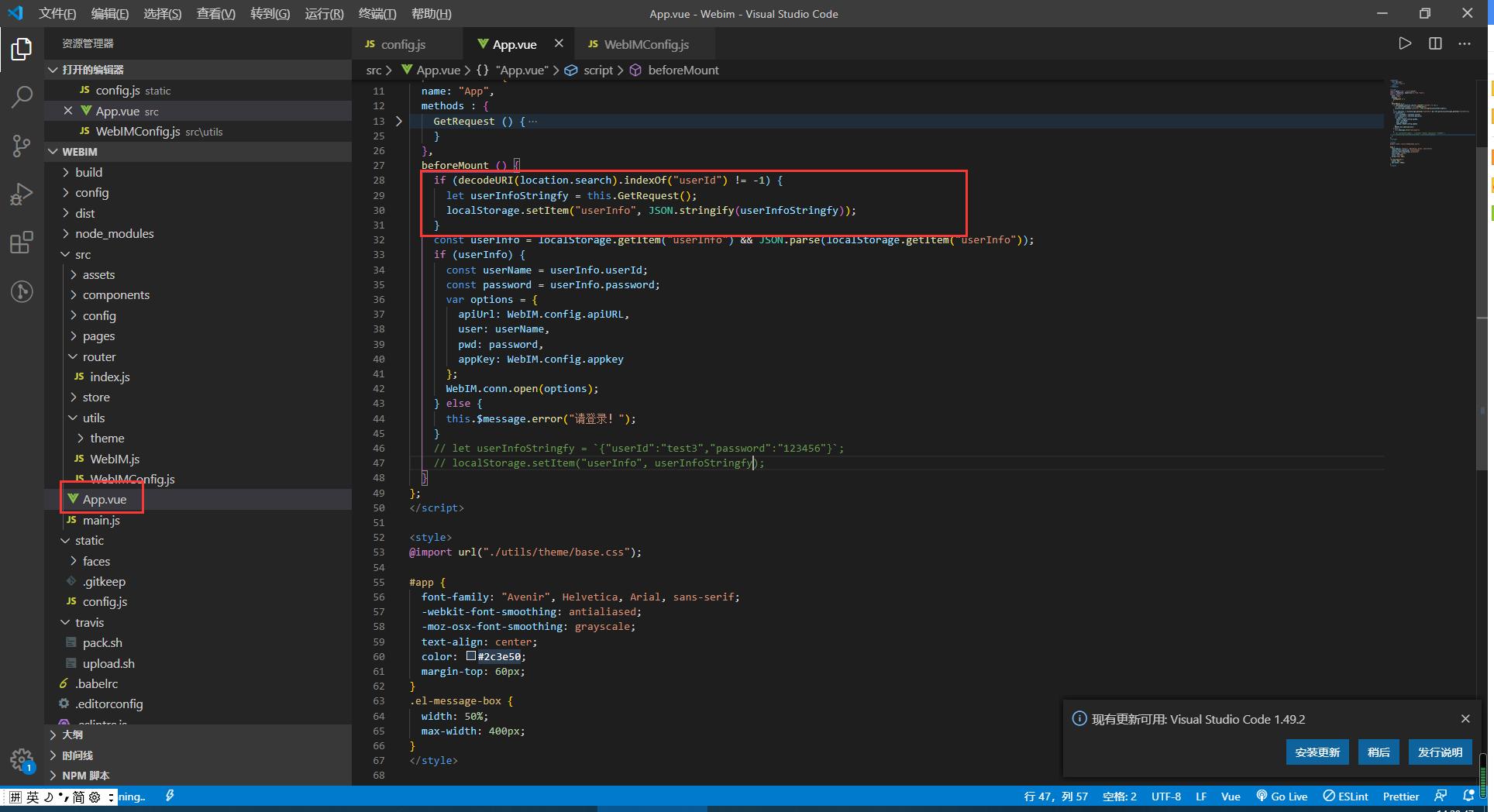The width and height of the screenshot is (1494, 812).
Task: Change language mode via Vue indicator
Action: pyautogui.click(x=1231, y=796)
